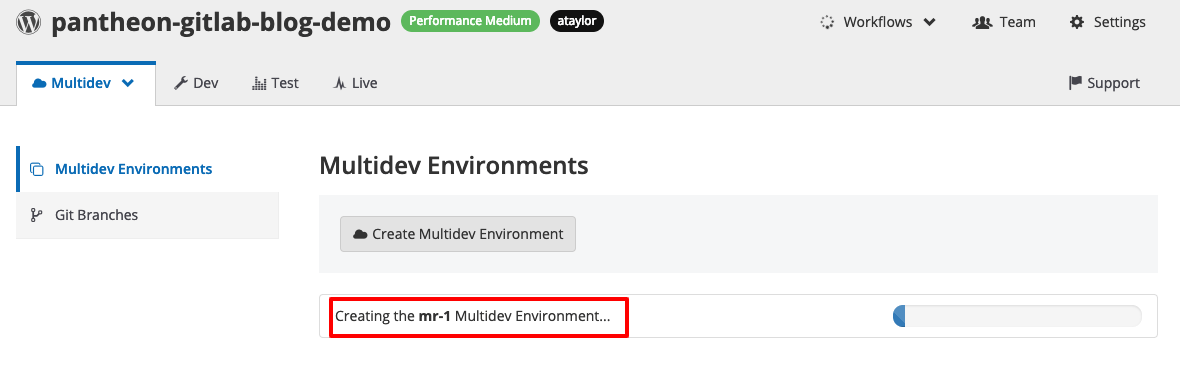Viewport: 1180px width, 368px height.
Task: Switch to the Test tab
Action: click(275, 83)
